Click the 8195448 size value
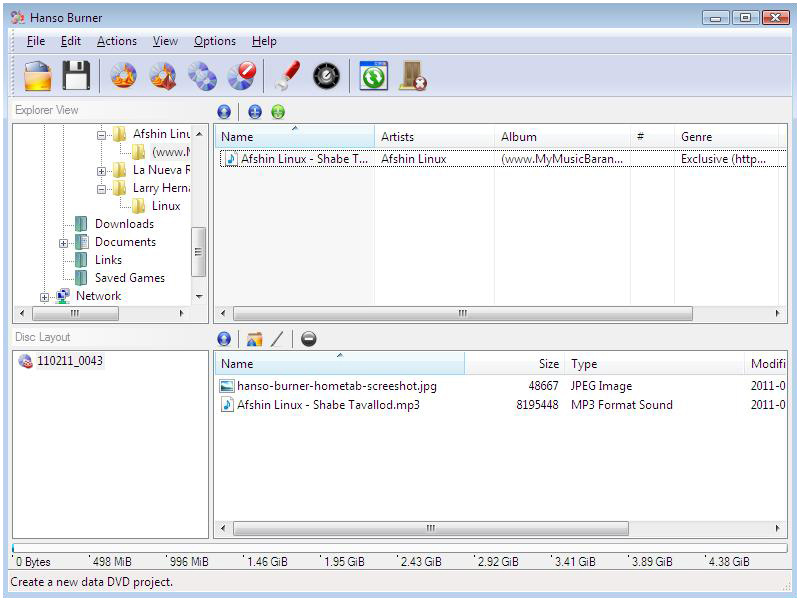 537,405
